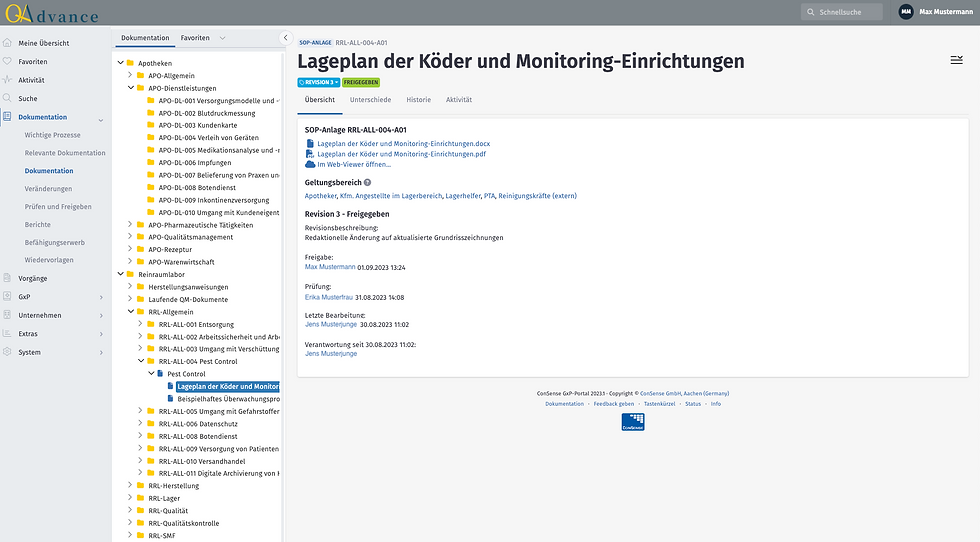Open Lageplan der Köder docx file link
This screenshot has width=980, height=542.
pyautogui.click(x=404, y=144)
